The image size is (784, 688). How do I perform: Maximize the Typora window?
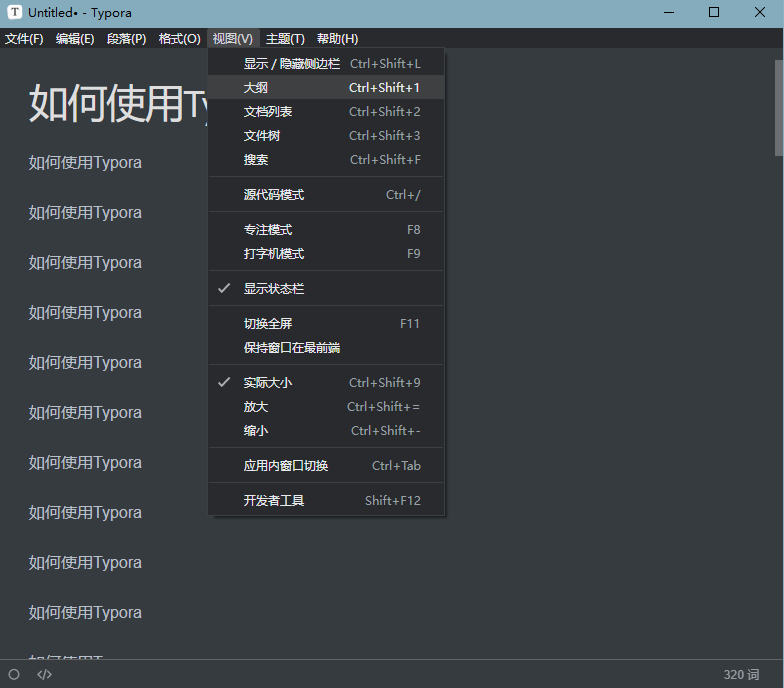pyautogui.click(x=714, y=12)
